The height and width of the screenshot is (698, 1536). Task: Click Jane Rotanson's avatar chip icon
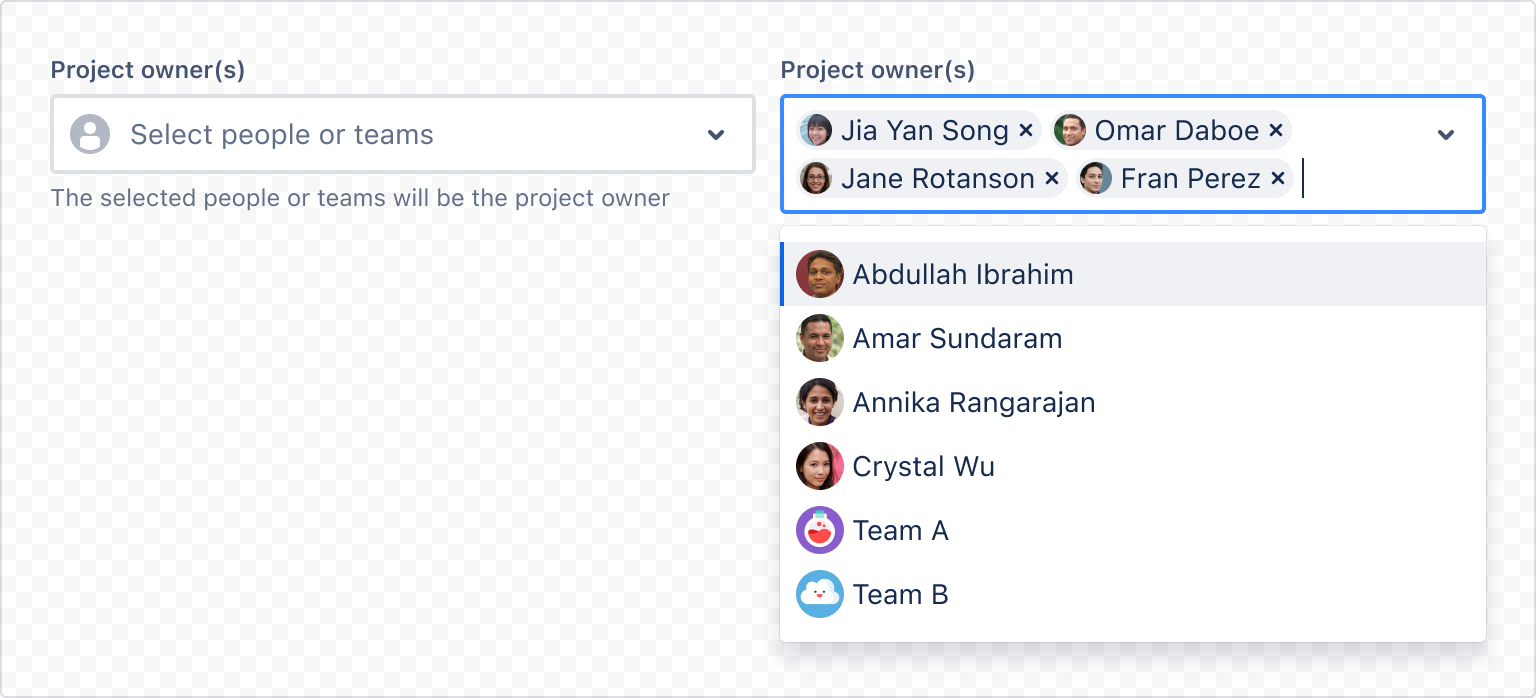[818, 178]
